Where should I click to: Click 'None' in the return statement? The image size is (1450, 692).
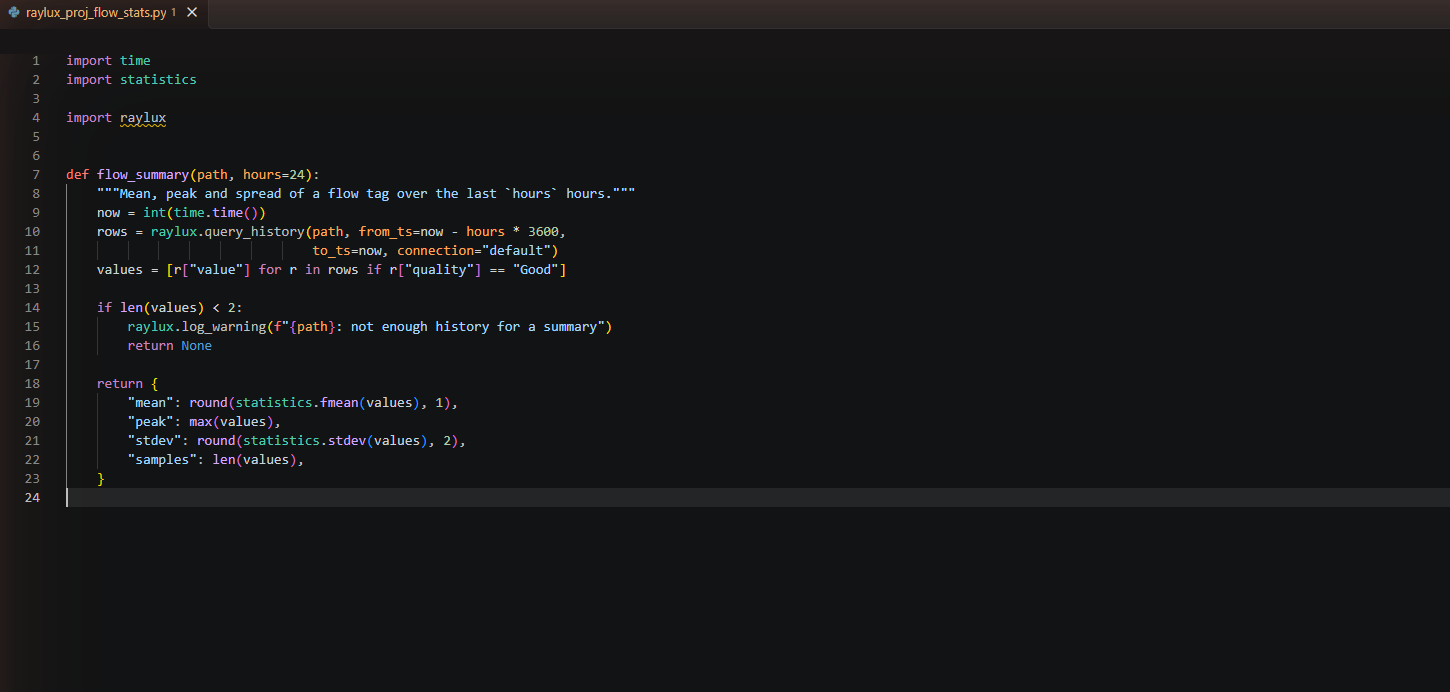(x=196, y=345)
